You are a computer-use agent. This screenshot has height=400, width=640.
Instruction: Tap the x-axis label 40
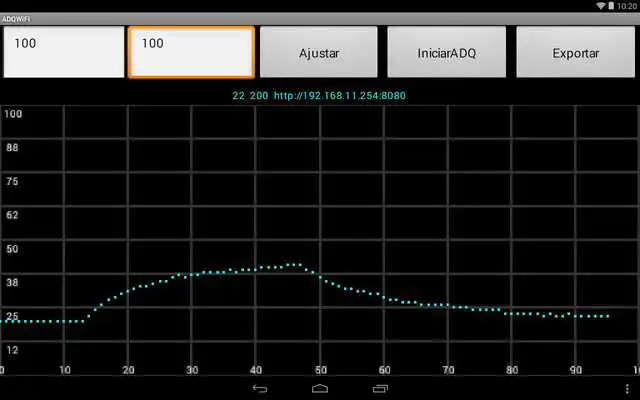(256, 370)
